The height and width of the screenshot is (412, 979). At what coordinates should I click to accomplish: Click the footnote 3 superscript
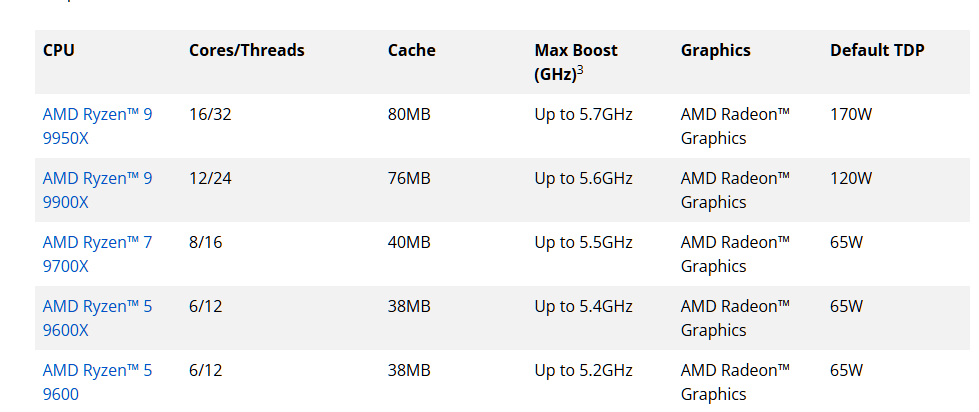point(580,70)
